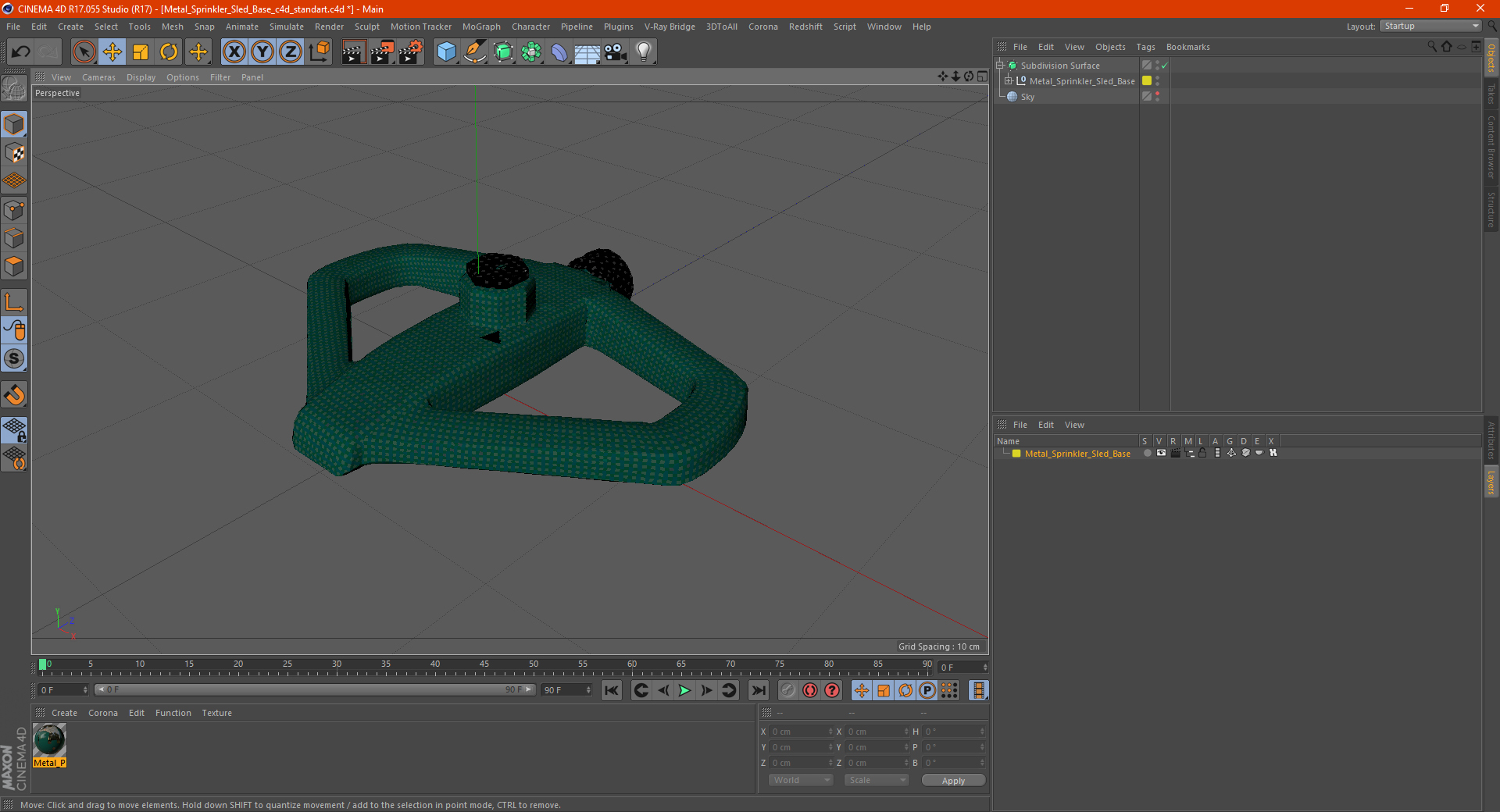The height and width of the screenshot is (812, 1500).
Task: Open the World coordinate dropdown
Action: (801, 780)
